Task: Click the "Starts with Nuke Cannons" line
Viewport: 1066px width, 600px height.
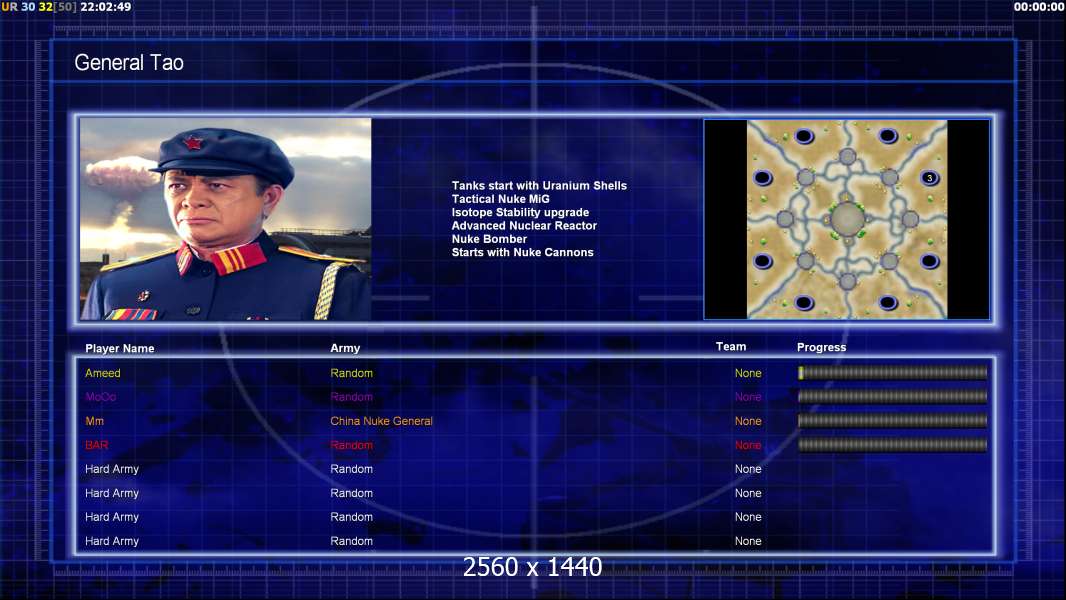Action: click(522, 252)
